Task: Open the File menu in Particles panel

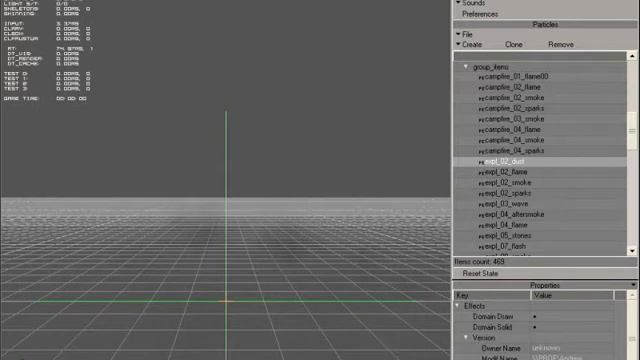Action: click(x=464, y=34)
